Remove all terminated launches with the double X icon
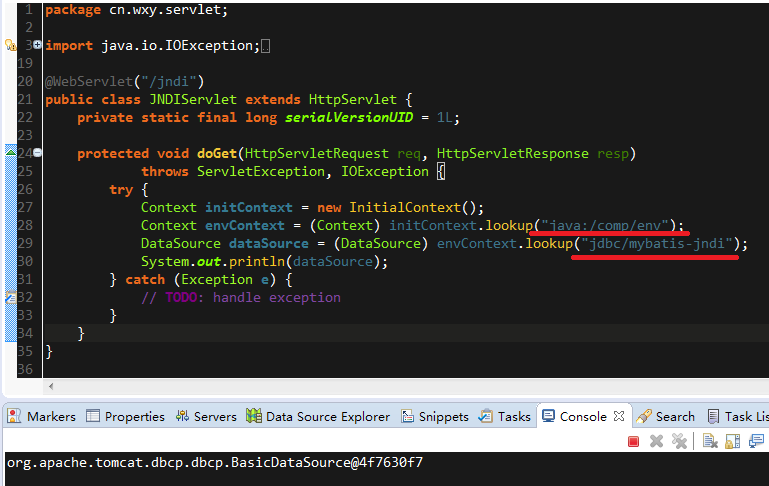The width and height of the screenshot is (769, 486). (x=679, y=441)
